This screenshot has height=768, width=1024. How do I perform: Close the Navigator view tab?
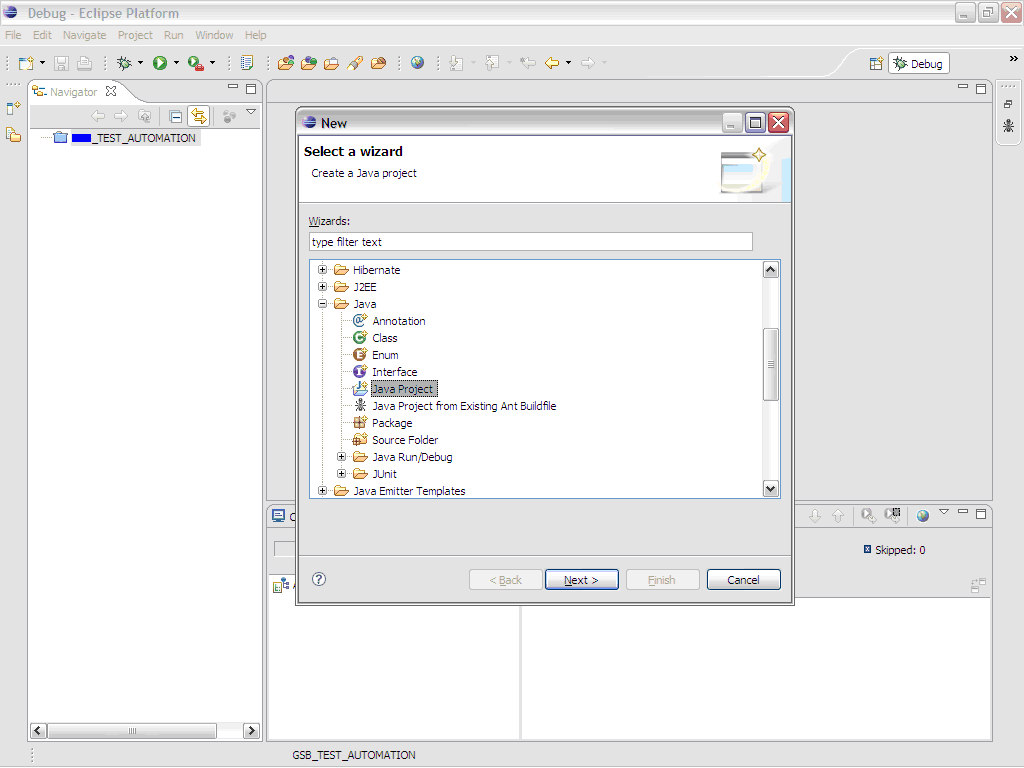click(111, 91)
